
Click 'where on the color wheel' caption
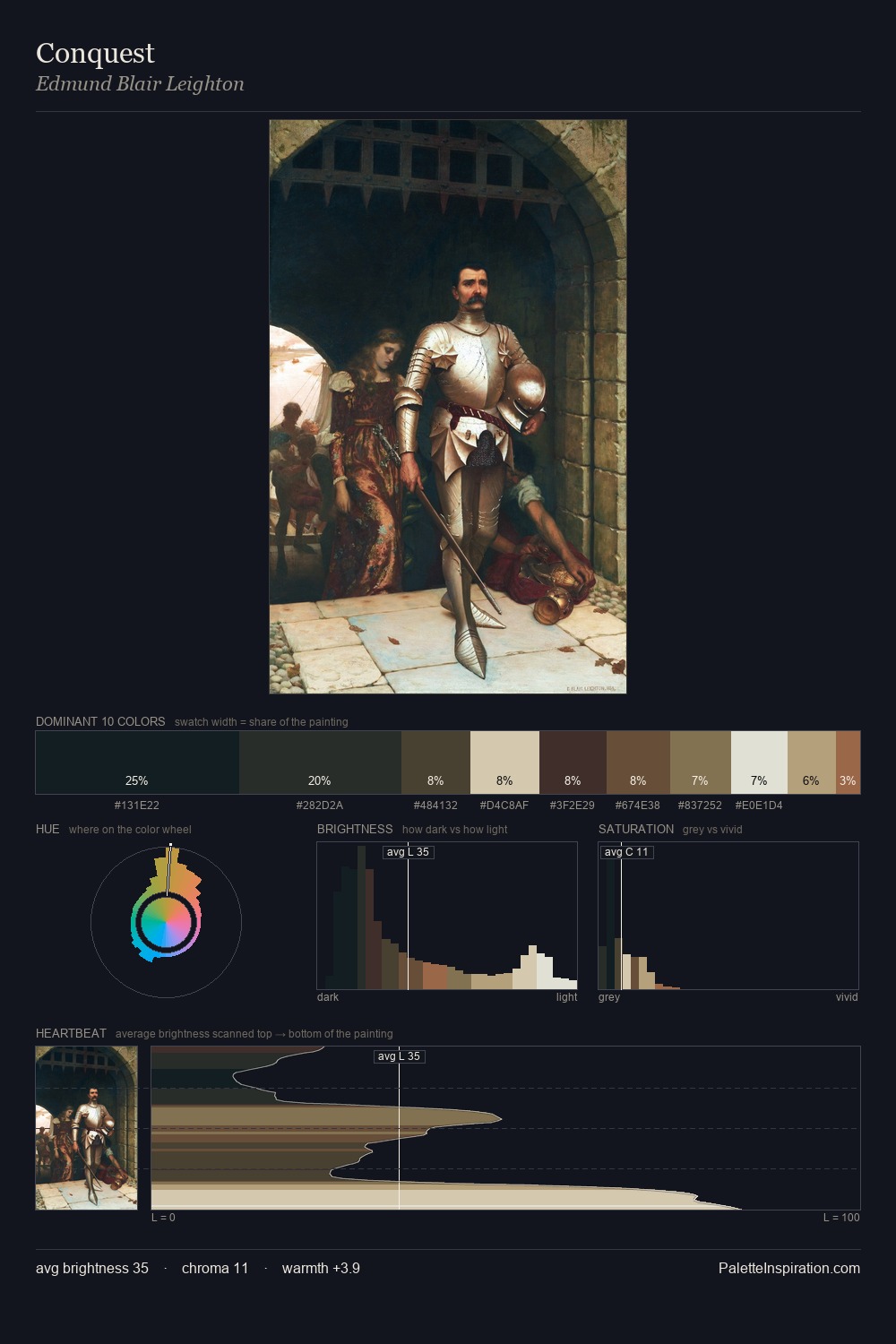point(130,830)
